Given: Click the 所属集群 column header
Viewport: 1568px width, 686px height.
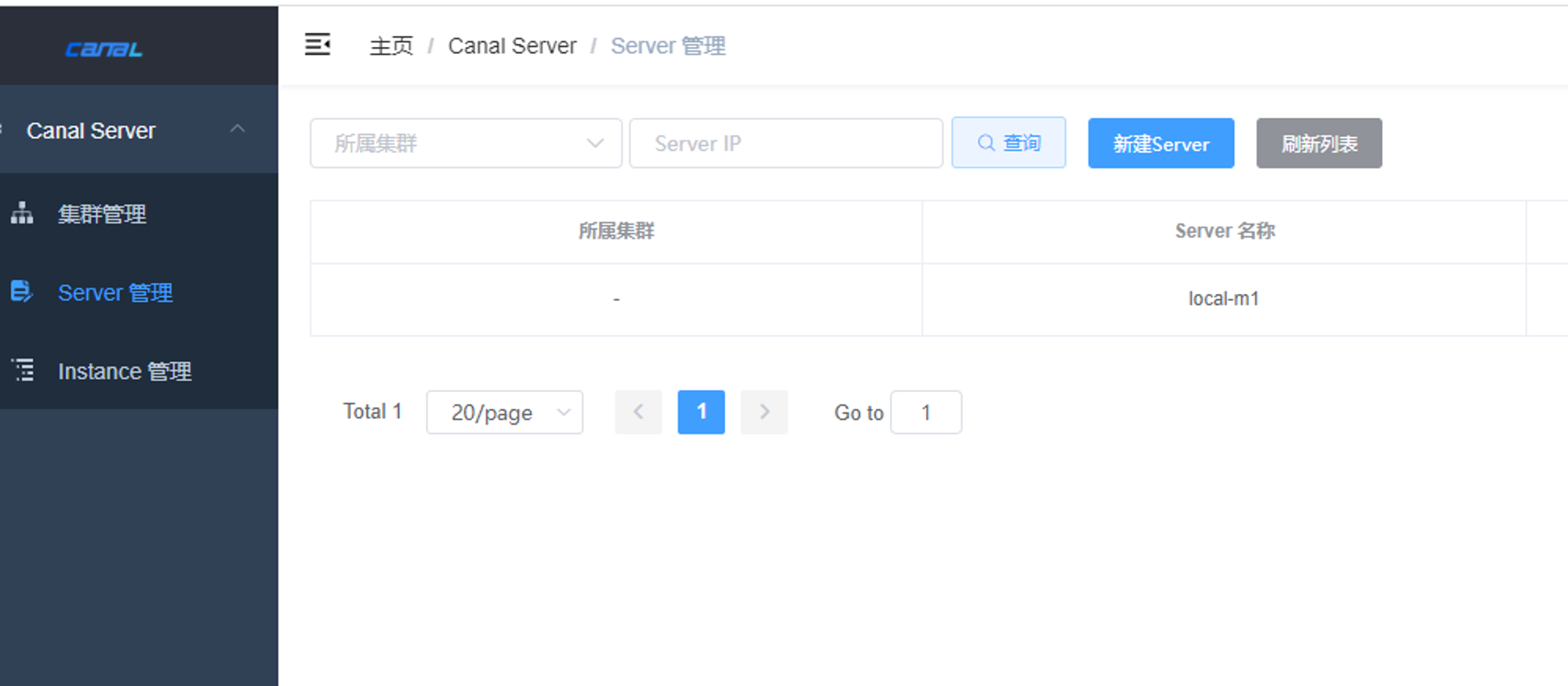Looking at the screenshot, I should click(616, 231).
